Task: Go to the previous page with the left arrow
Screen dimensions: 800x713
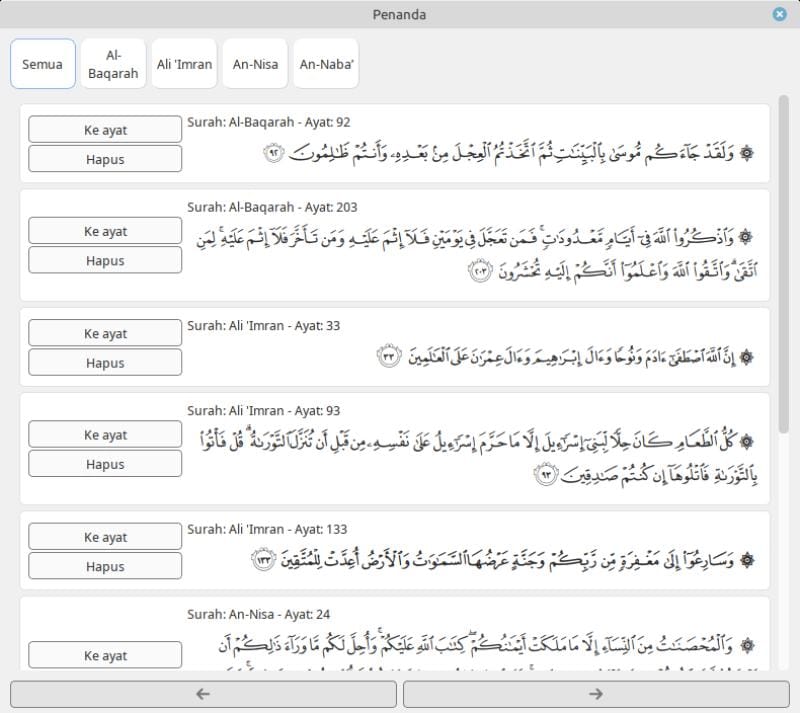Action: coord(203,694)
